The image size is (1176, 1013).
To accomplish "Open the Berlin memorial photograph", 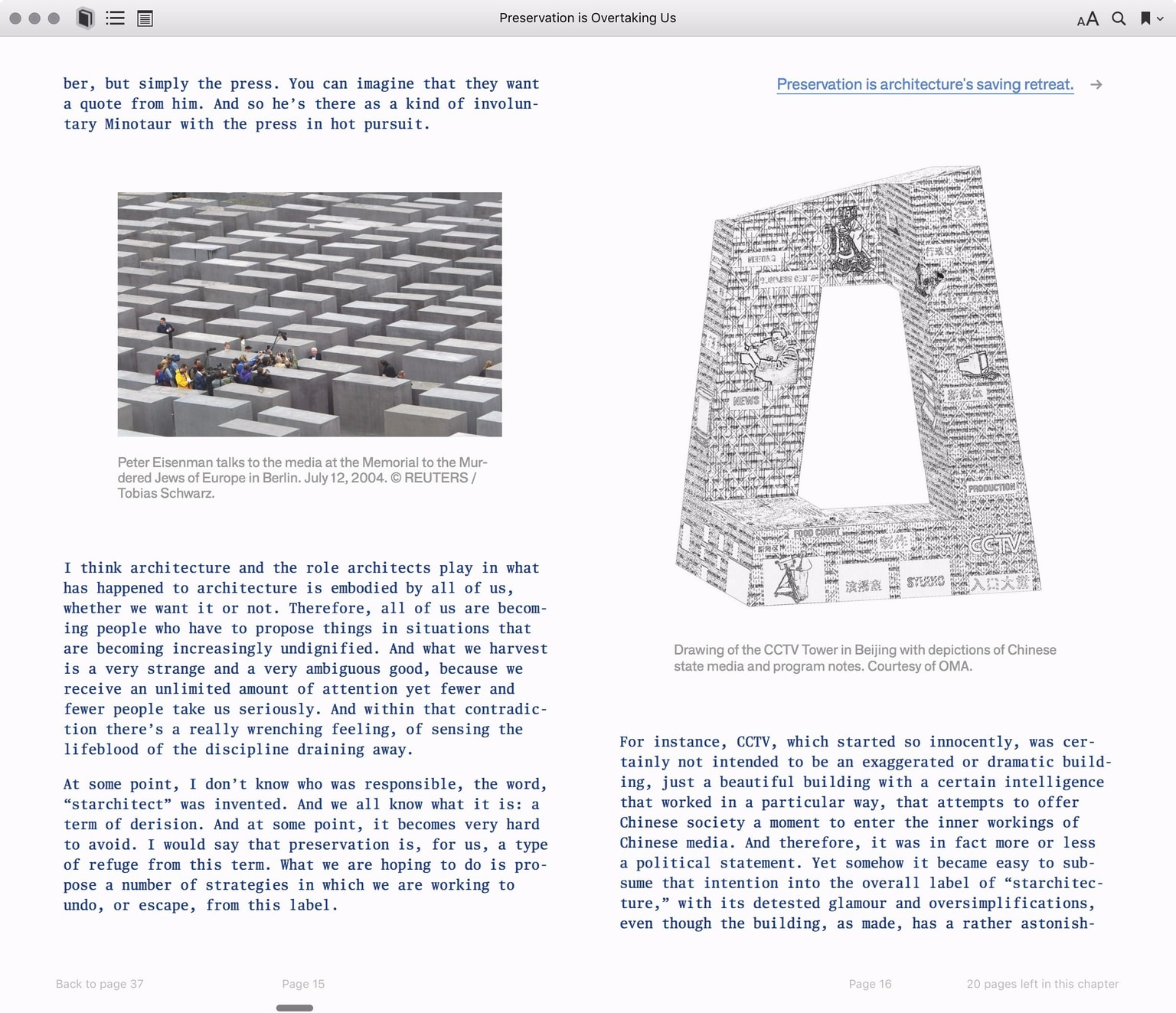I will 309,314.
